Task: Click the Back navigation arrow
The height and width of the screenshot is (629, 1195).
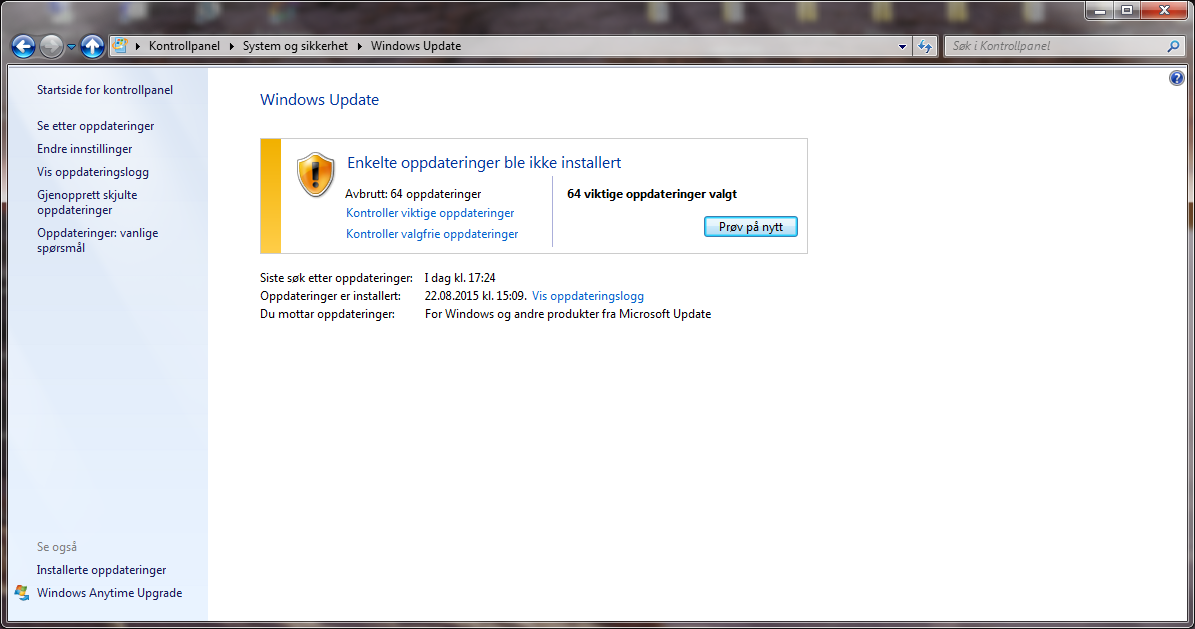Action: (x=24, y=47)
